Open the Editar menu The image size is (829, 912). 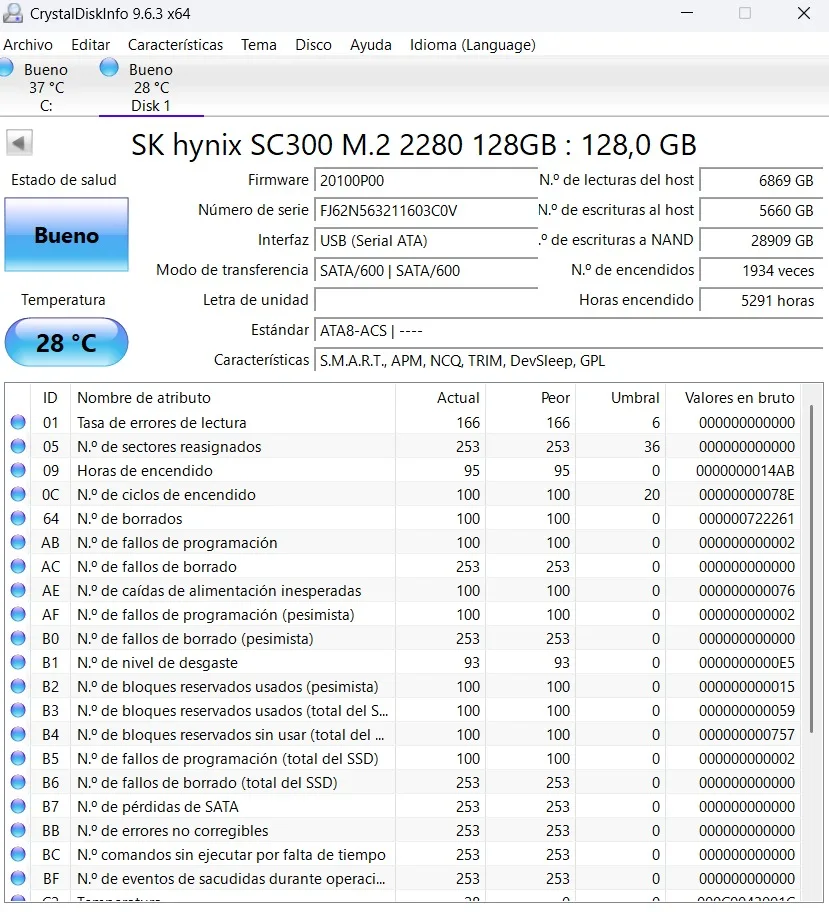coord(90,45)
